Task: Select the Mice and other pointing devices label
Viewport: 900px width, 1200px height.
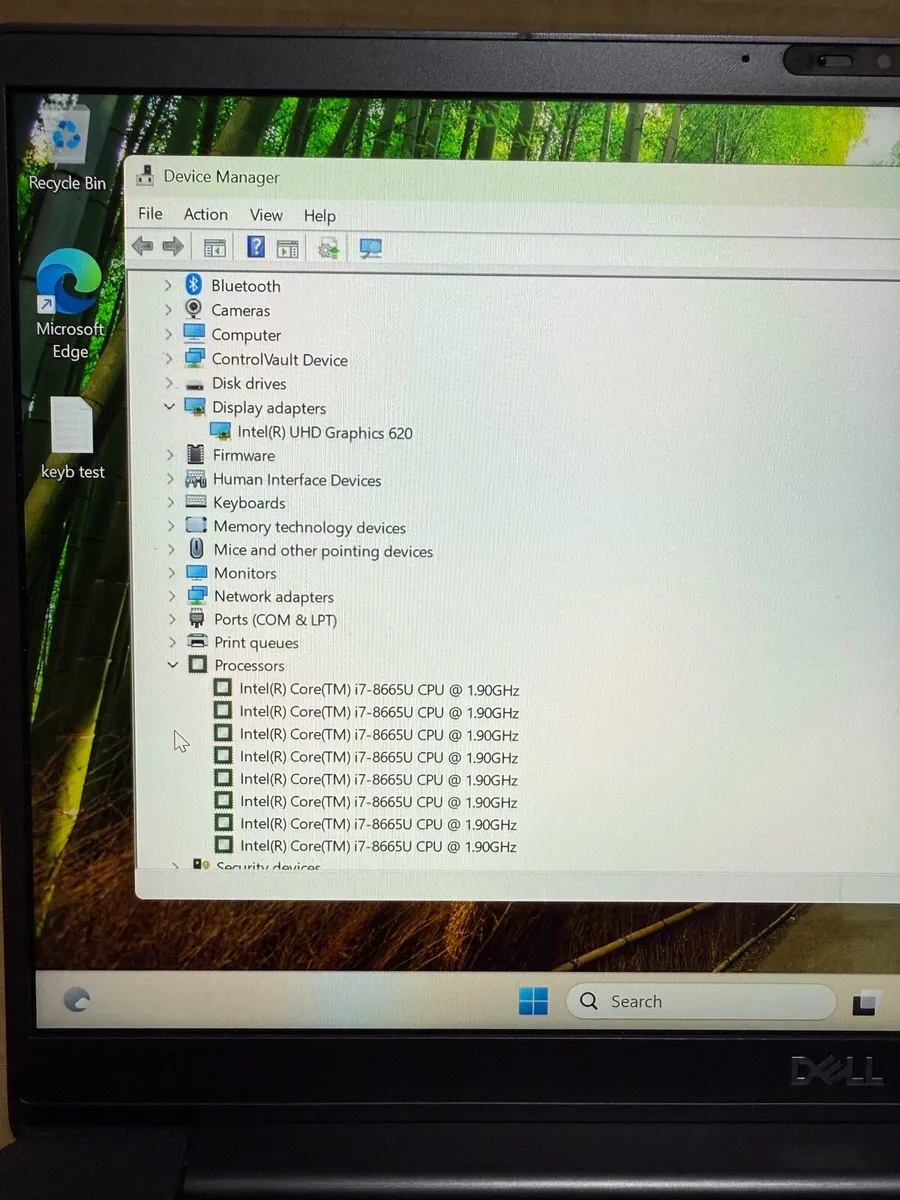Action: tap(323, 551)
